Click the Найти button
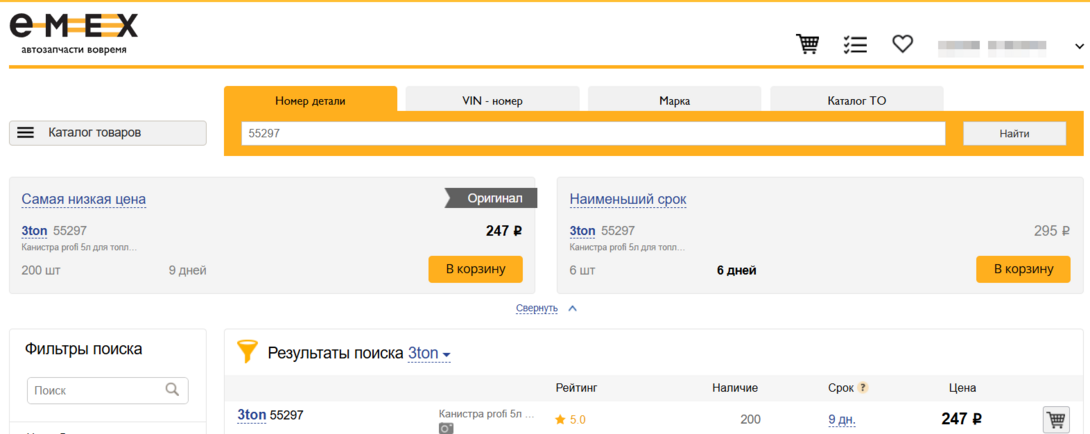Image resolution: width=1090 pixels, height=434 pixels. pyautogui.click(x=1014, y=134)
